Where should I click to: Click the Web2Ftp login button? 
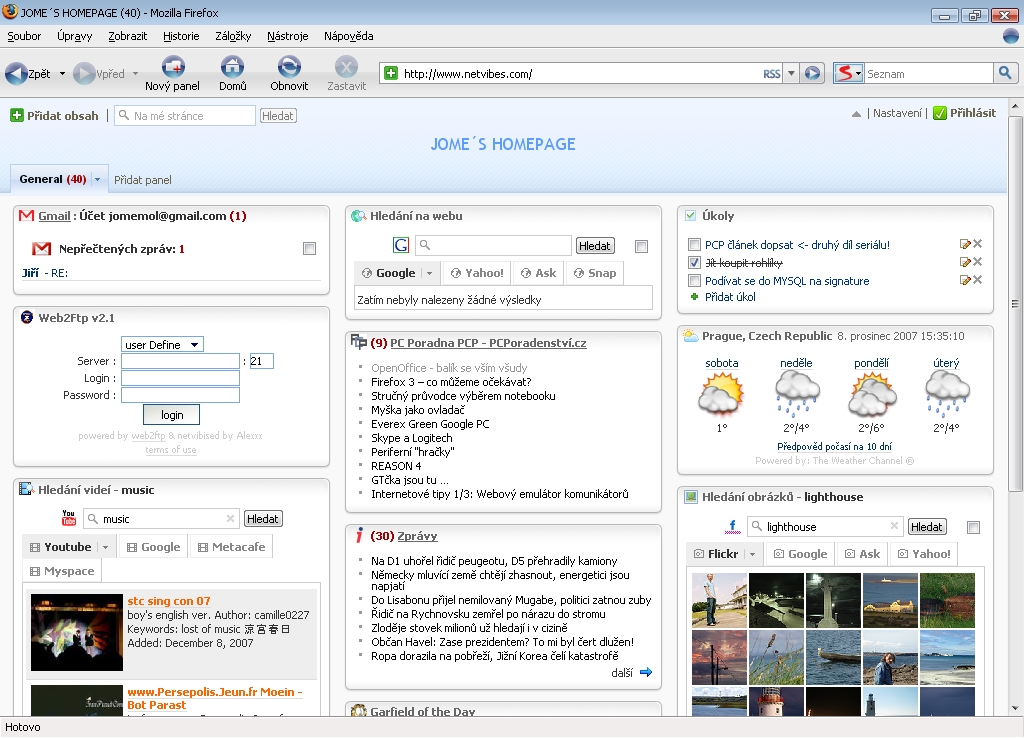tap(172, 415)
